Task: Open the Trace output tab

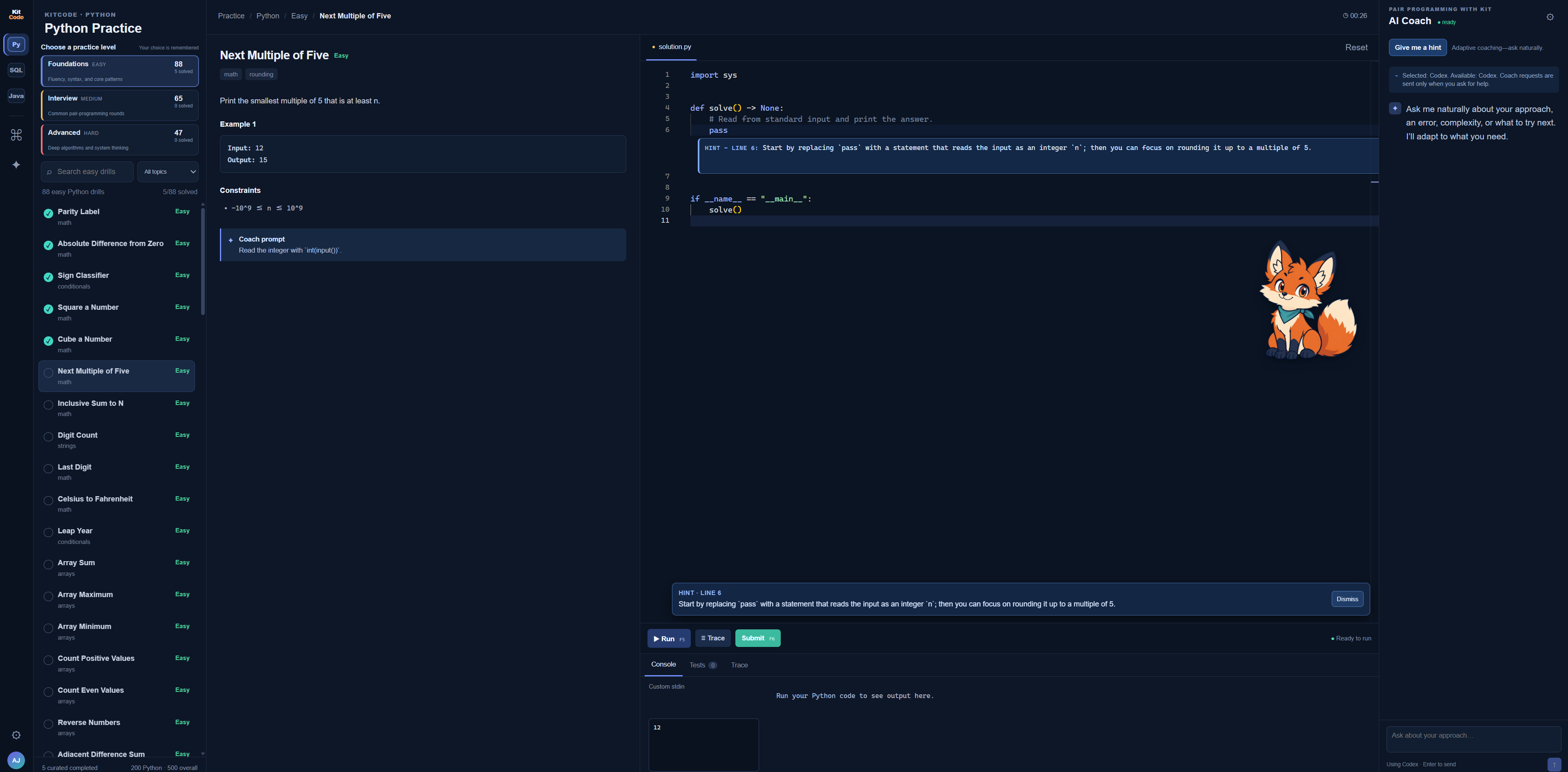Action: 739,665
